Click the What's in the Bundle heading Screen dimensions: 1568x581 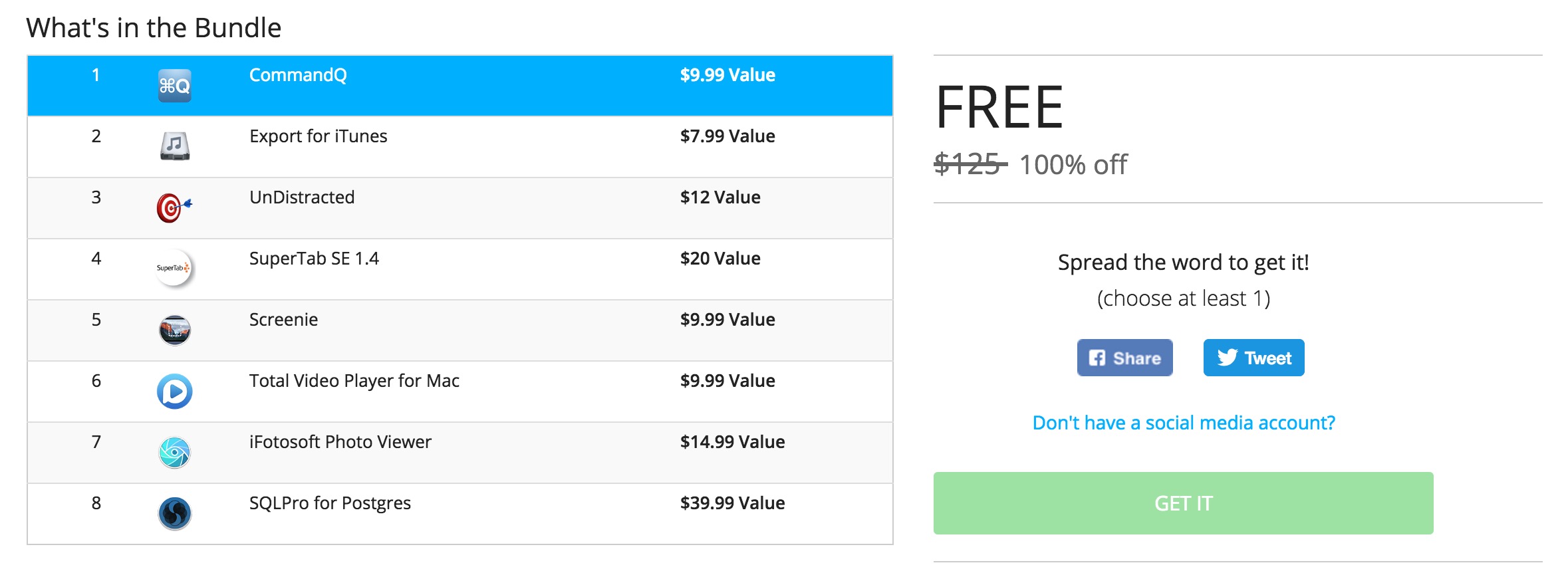pyautogui.click(x=154, y=27)
